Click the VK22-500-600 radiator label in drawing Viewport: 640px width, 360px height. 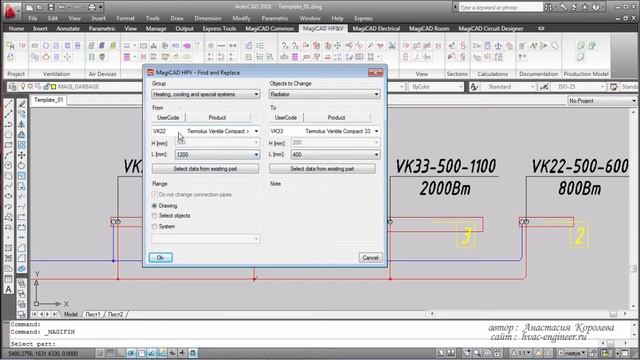(x=580, y=167)
